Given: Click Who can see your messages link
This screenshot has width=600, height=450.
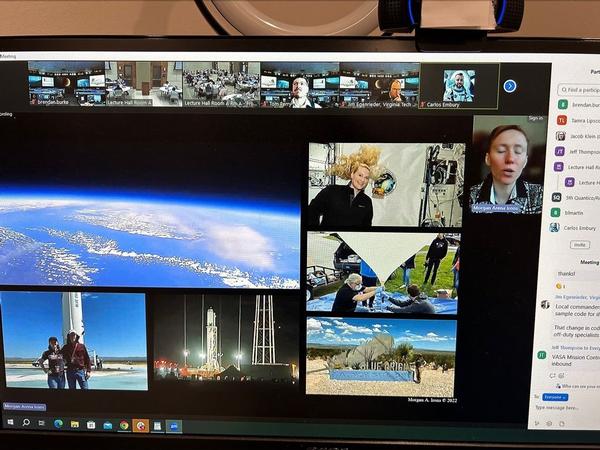Looking at the screenshot, I should click(x=578, y=386).
